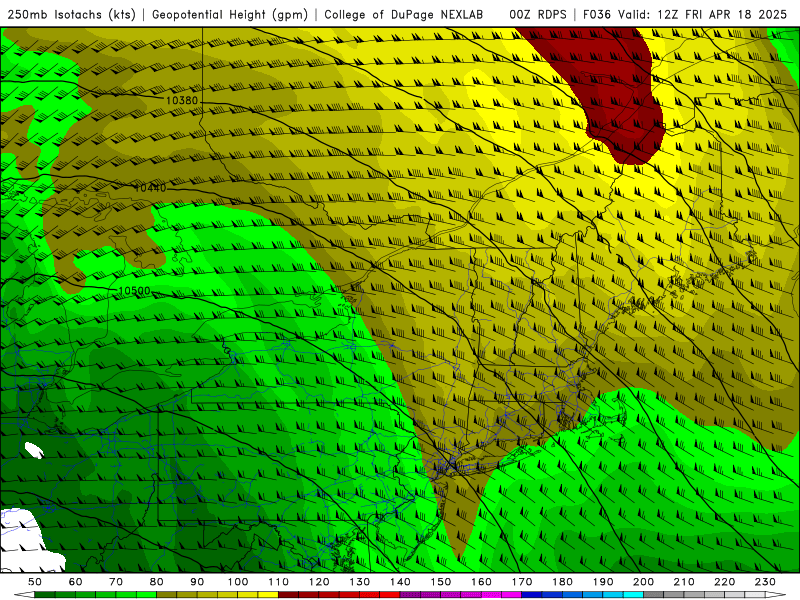The height and width of the screenshot is (600, 800).
Task: Click the 200 value on the color scale
Action: point(643,582)
